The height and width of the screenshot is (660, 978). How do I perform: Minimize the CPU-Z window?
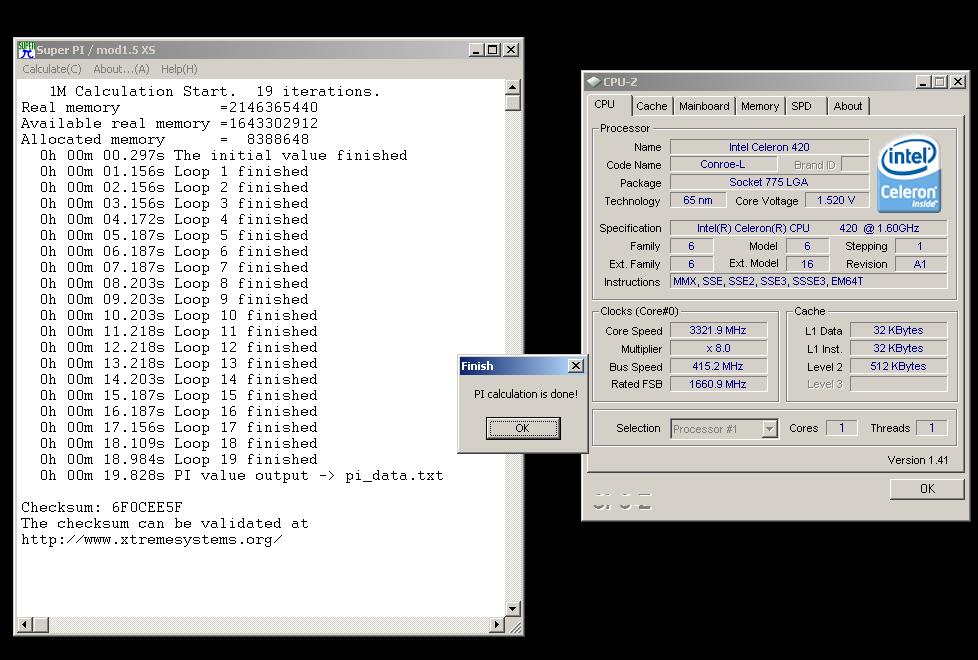[x=924, y=82]
